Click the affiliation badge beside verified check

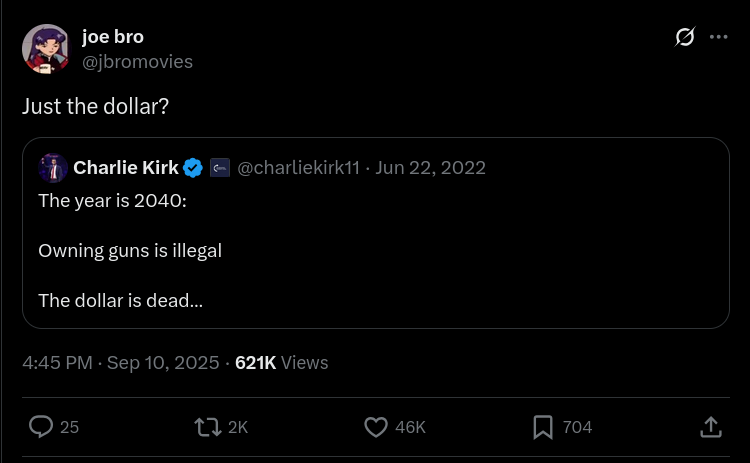[x=220, y=168]
